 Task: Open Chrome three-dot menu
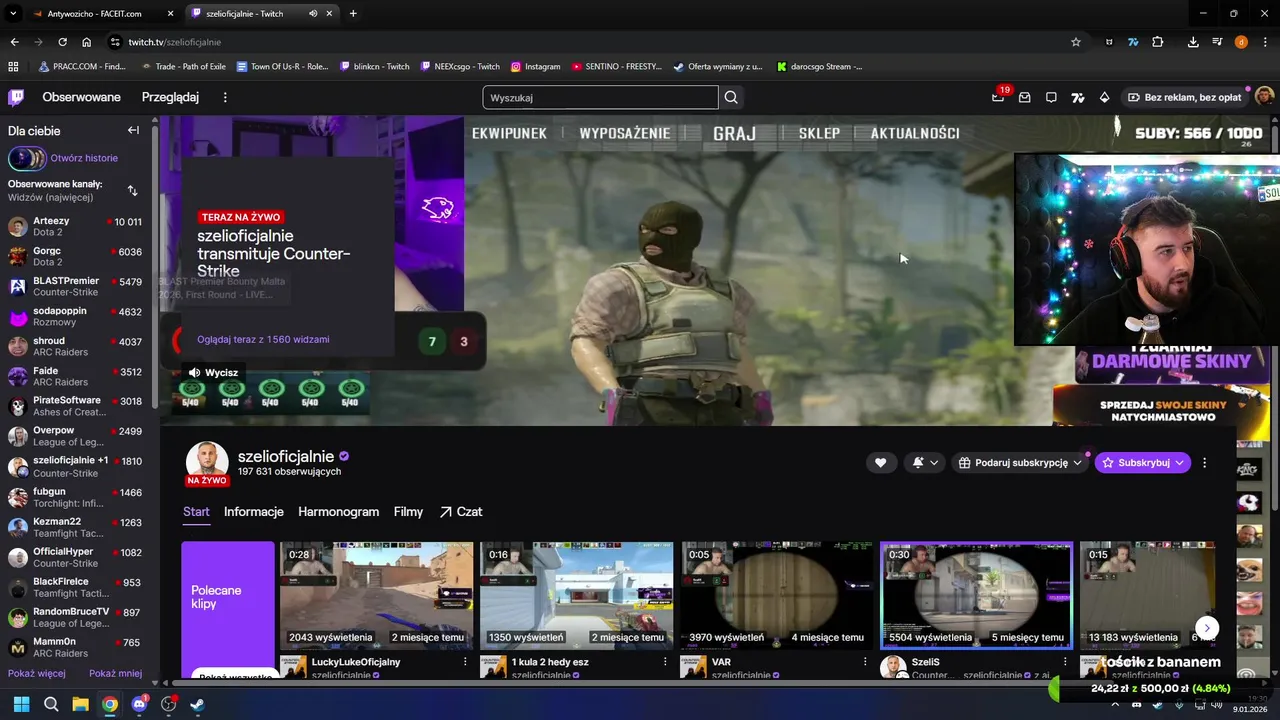[x=1263, y=42]
